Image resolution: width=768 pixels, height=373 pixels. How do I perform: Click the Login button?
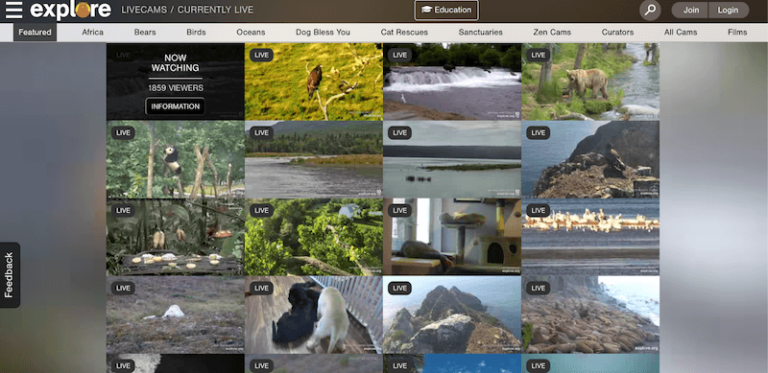pyautogui.click(x=728, y=10)
